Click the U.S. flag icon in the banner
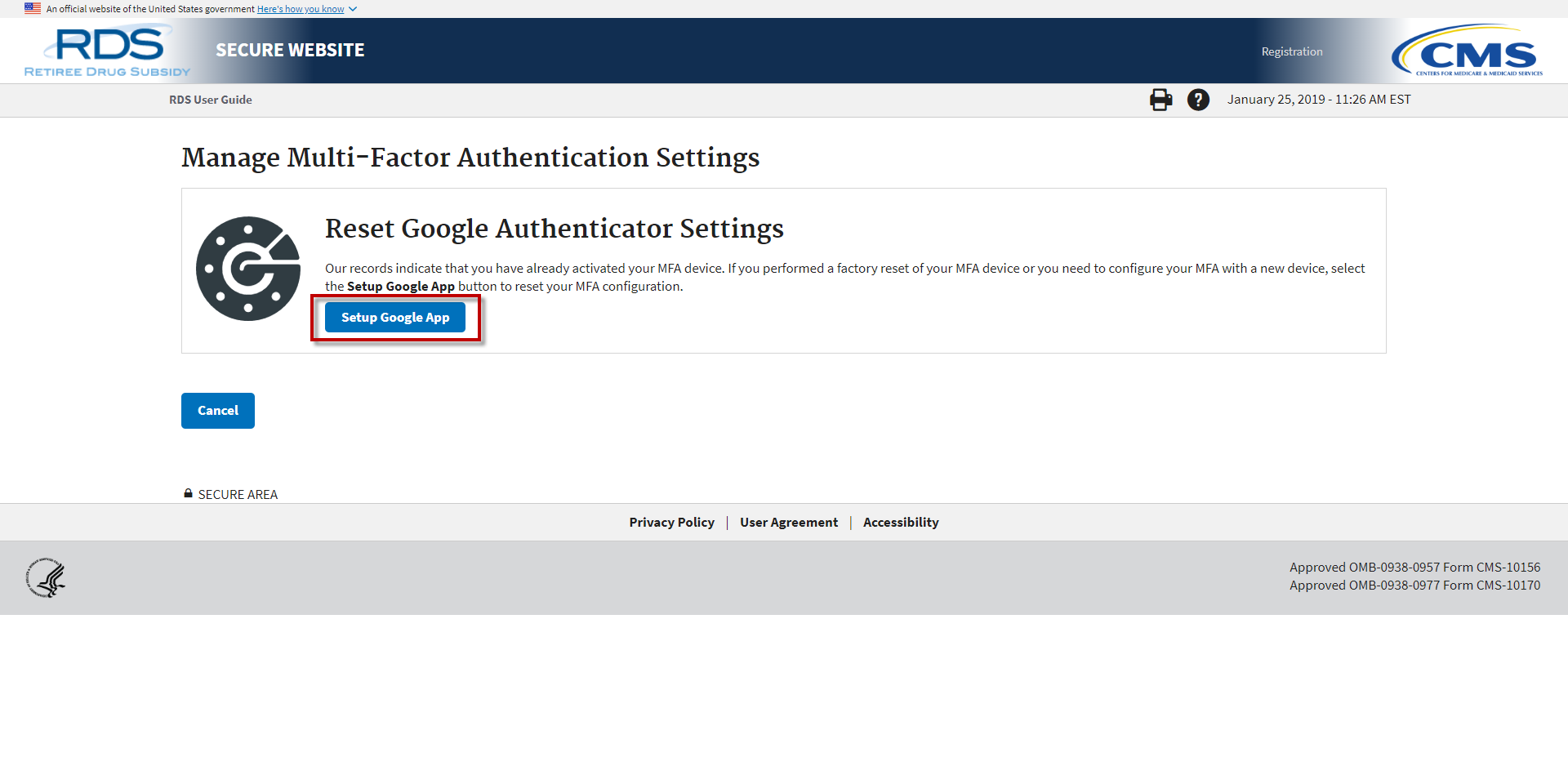Viewport: 1568px width, 766px height. (31, 8)
